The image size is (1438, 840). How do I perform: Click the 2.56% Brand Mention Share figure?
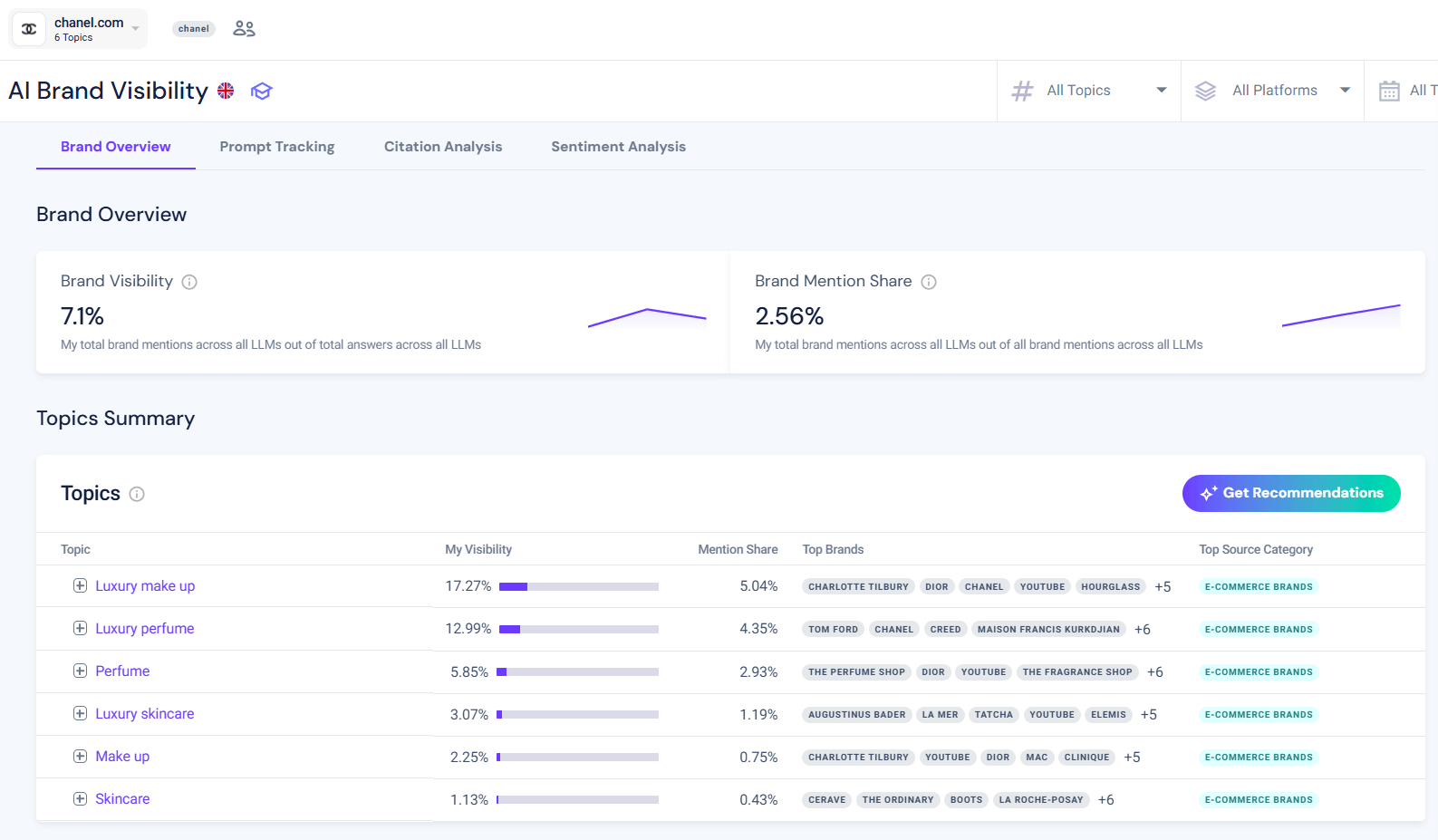coord(789,316)
